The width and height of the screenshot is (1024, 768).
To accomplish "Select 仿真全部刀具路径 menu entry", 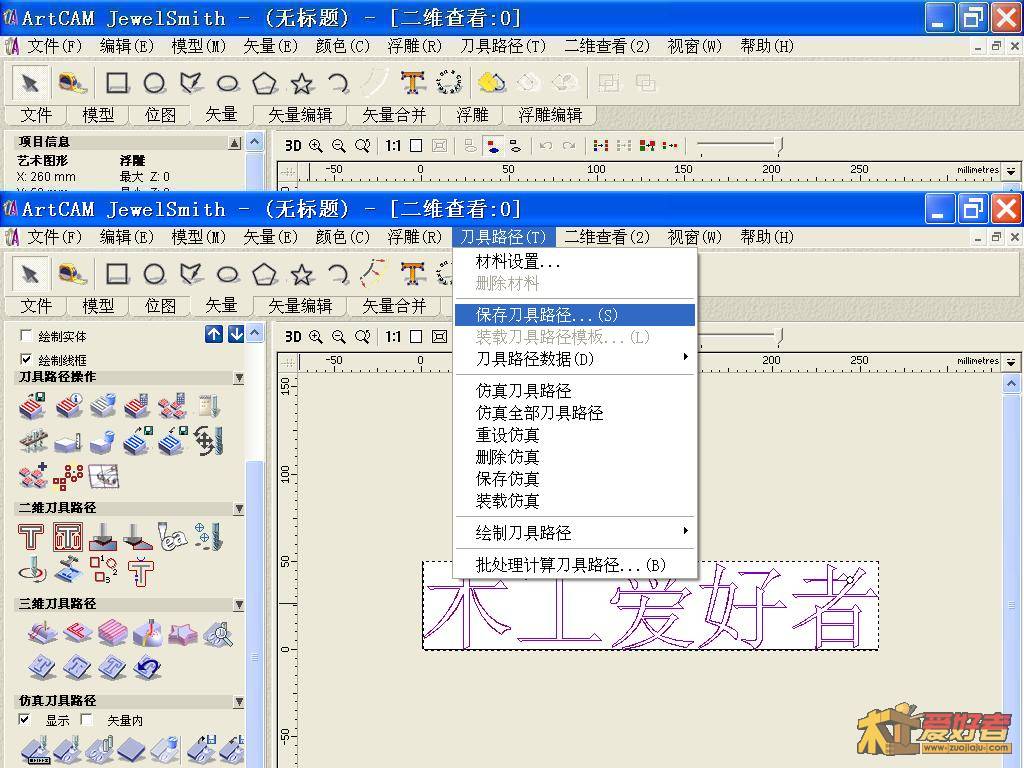I will coord(575,413).
